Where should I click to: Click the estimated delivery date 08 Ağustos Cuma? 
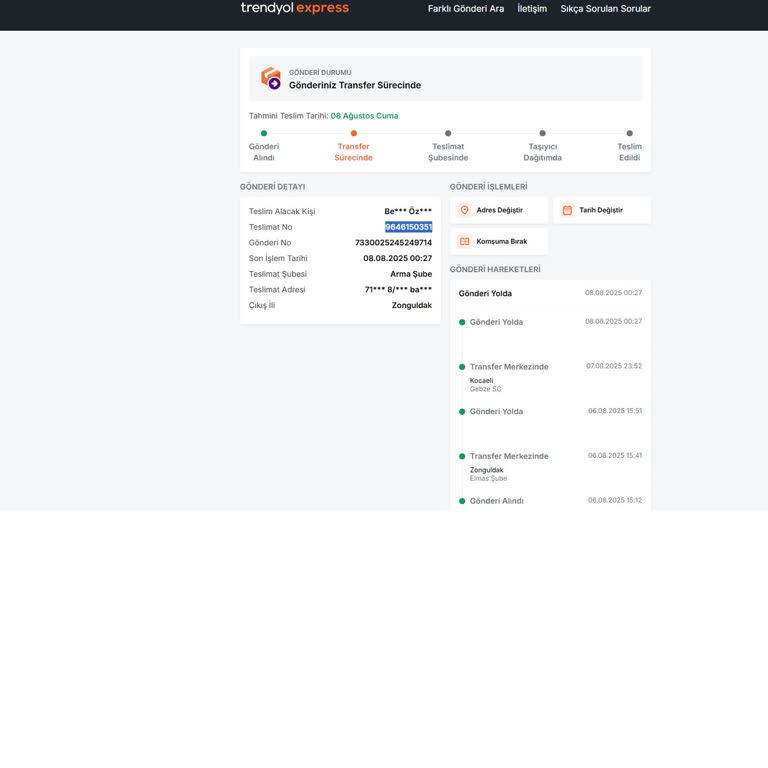pyautogui.click(x=364, y=116)
